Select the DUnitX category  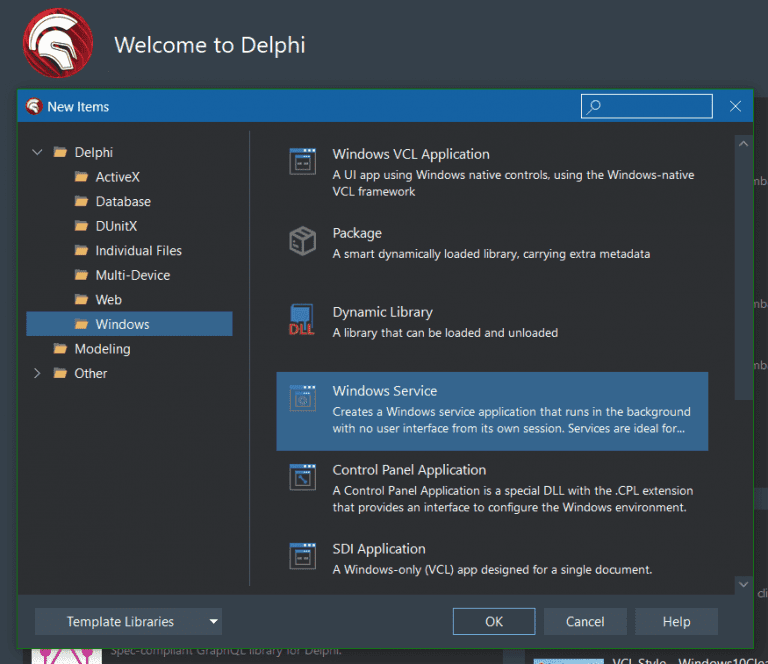click(117, 226)
